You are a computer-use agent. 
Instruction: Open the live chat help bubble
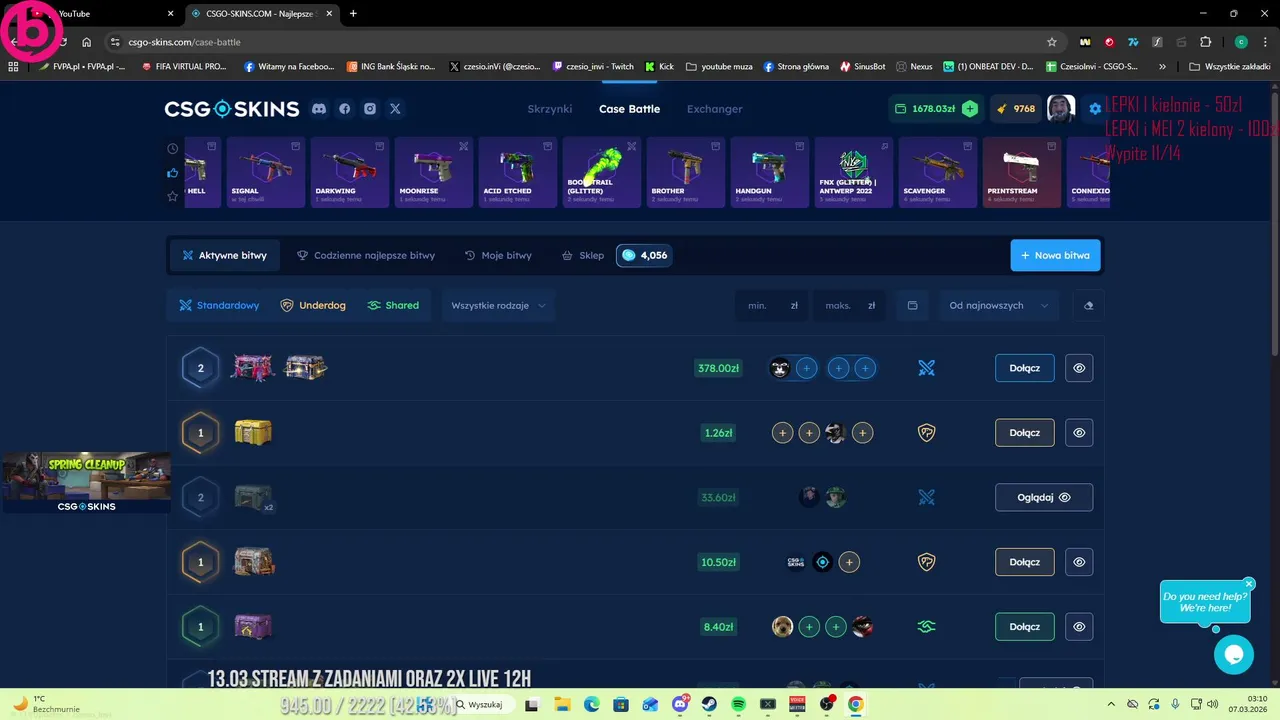pyautogui.click(x=1233, y=655)
